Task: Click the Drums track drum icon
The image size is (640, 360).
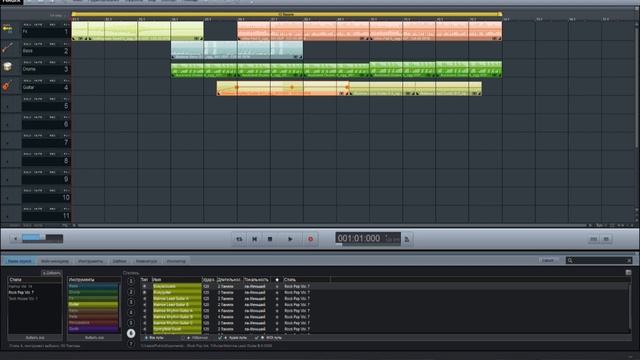Action: coord(7,67)
